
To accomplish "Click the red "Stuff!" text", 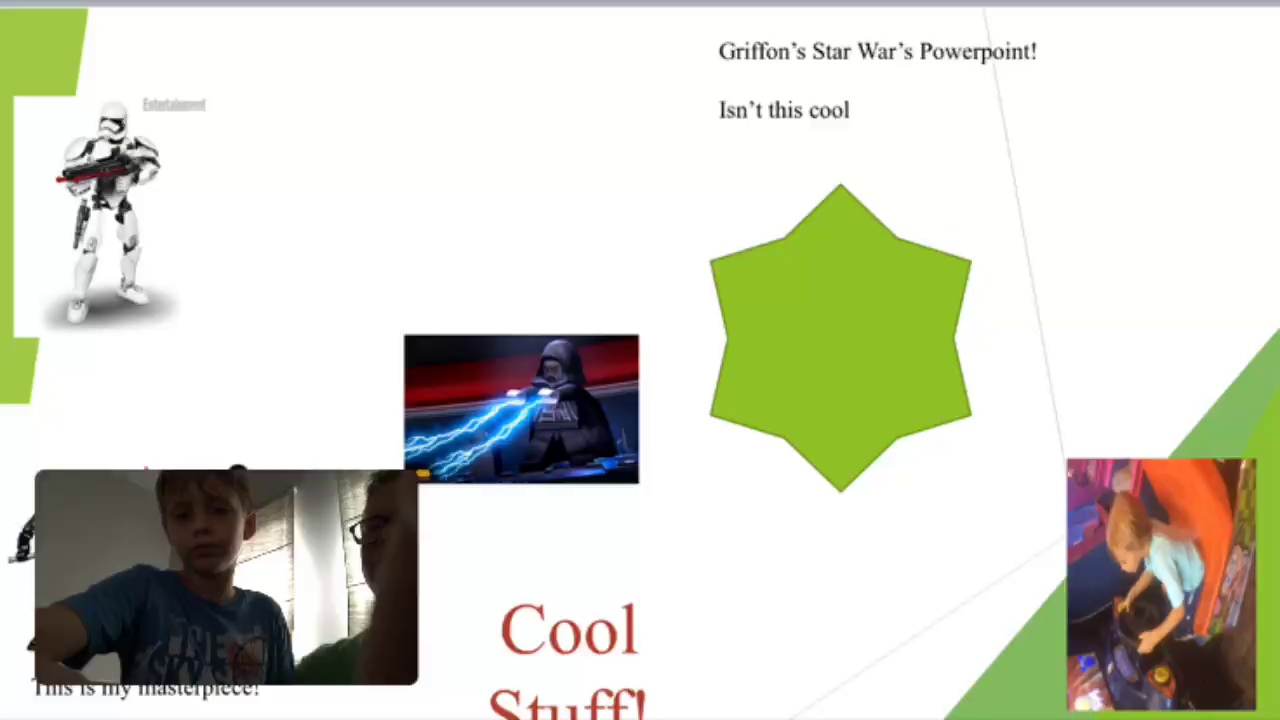I will tap(566, 704).
